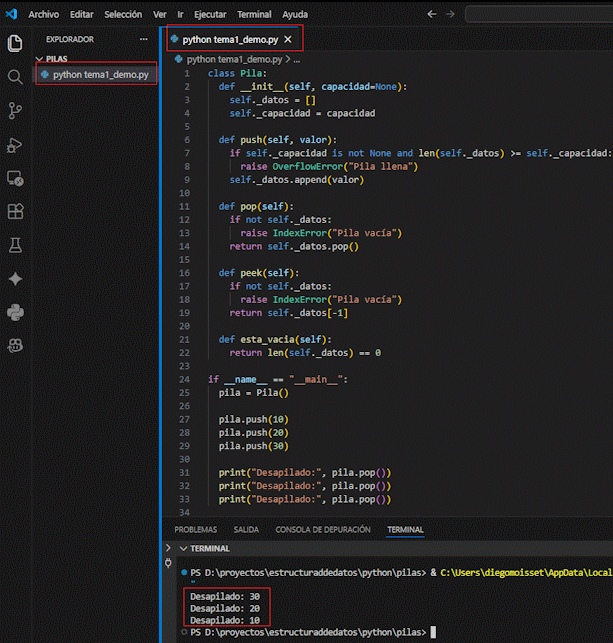Open the Terminal menu in menu bar
The height and width of the screenshot is (643, 613).
254,15
